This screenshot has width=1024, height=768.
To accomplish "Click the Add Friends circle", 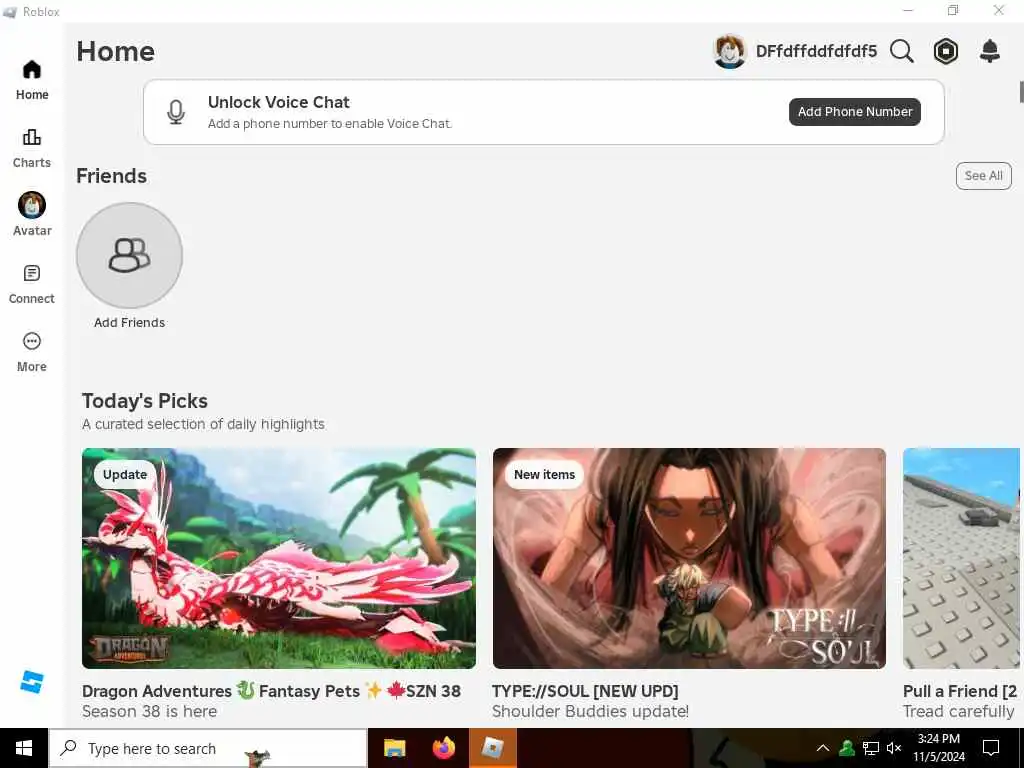I will point(129,255).
